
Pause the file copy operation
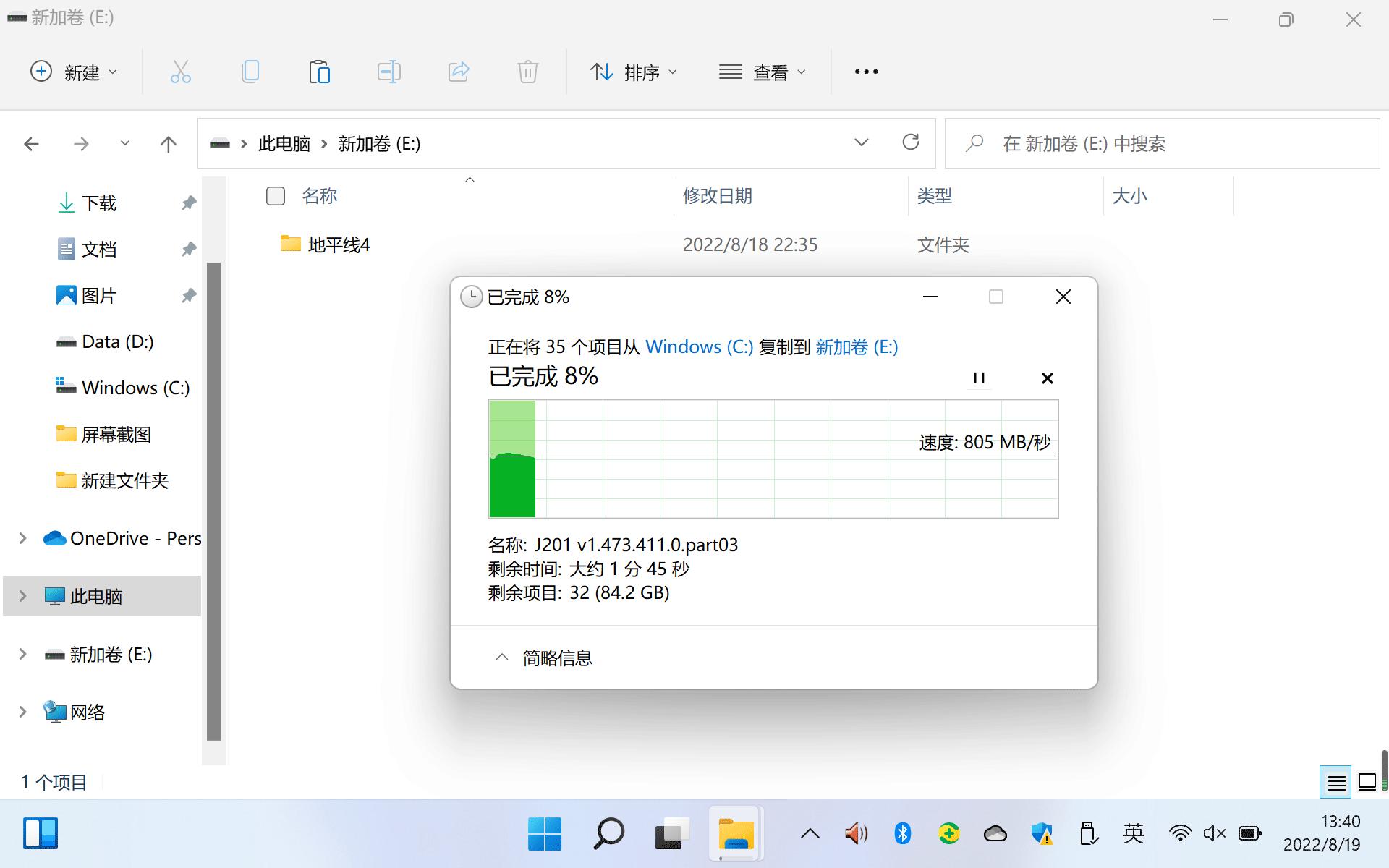pyautogui.click(x=979, y=378)
